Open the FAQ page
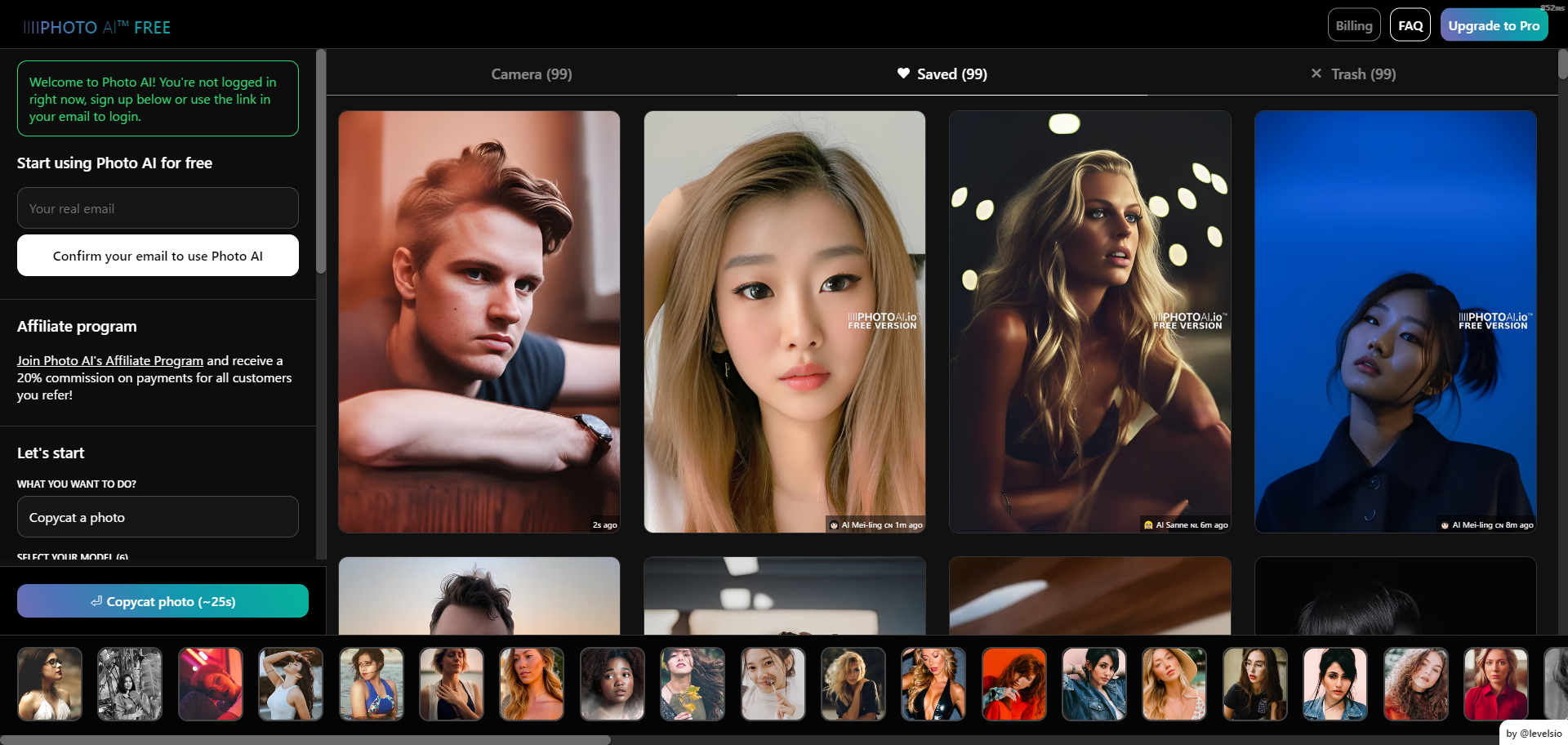The image size is (1568, 745). coord(1410,25)
